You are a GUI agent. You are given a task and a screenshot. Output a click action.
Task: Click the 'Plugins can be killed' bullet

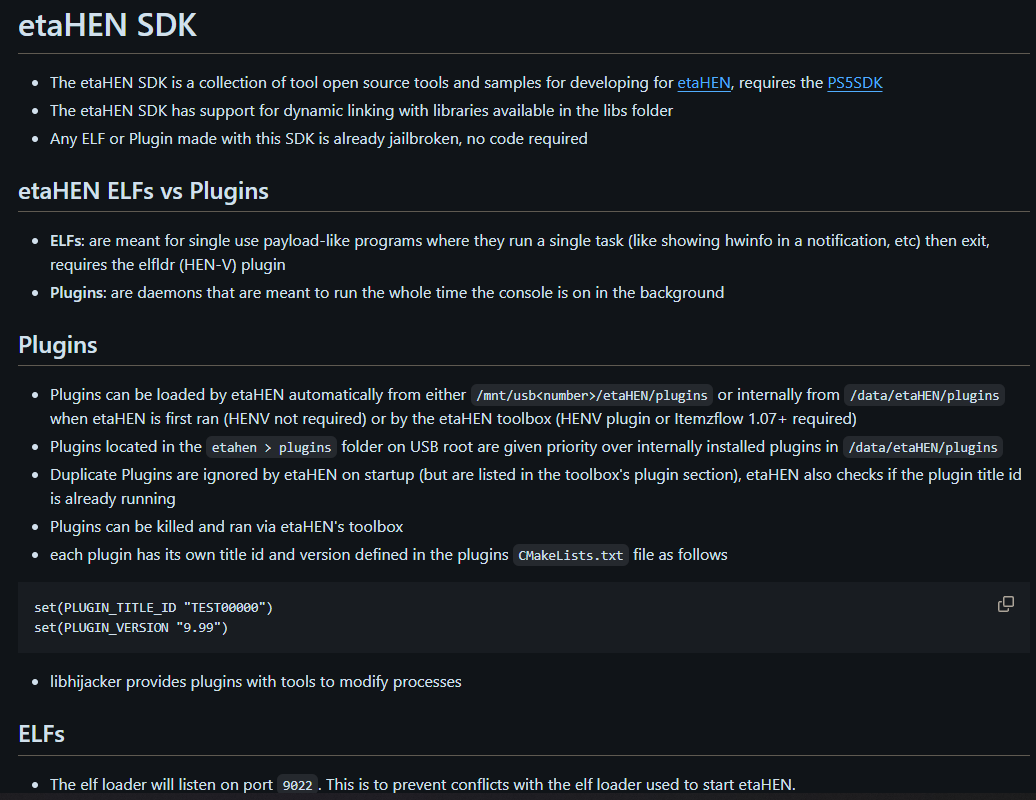point(227,527)
